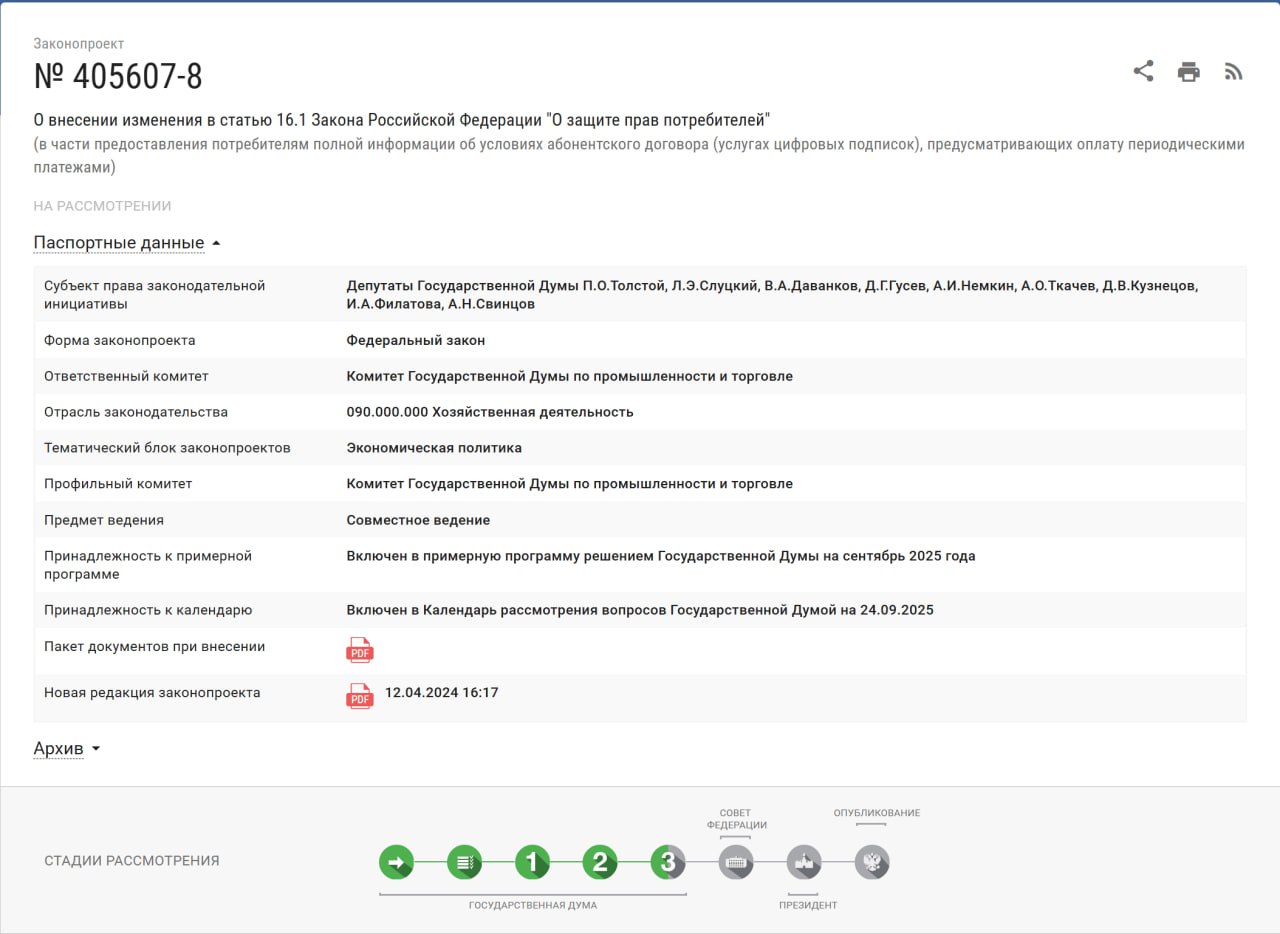This screenshot has width=1280, height=934.
Task: Select the Президент stage icon
Action: point(805,861)
